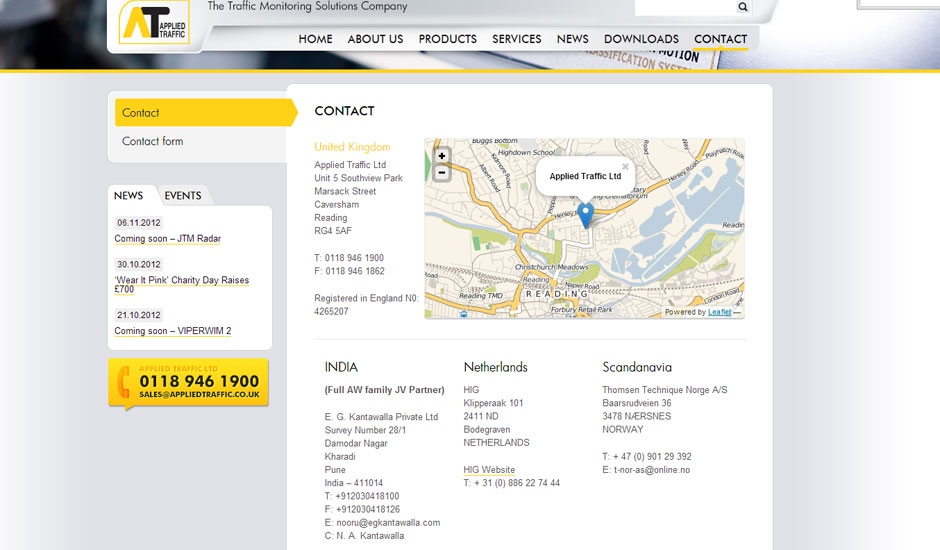This screenshot has width=940, height=550.
Task: Open the HOME menu item
Action: coord(315,39)
